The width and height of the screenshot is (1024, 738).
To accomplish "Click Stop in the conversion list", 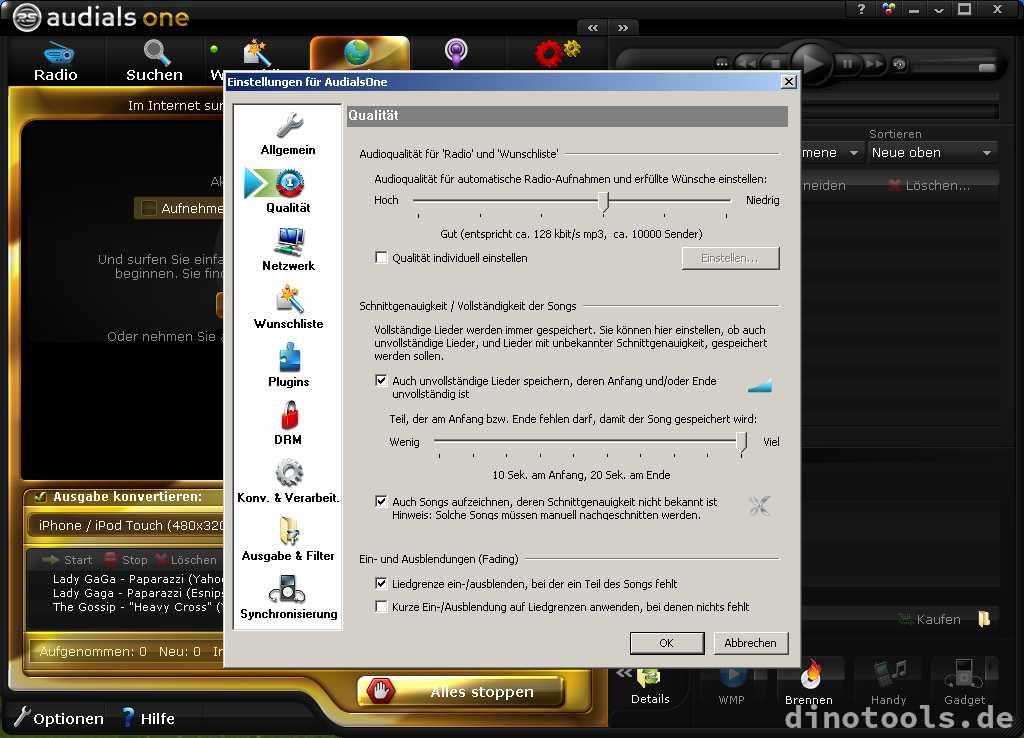I will pos(127,560).
